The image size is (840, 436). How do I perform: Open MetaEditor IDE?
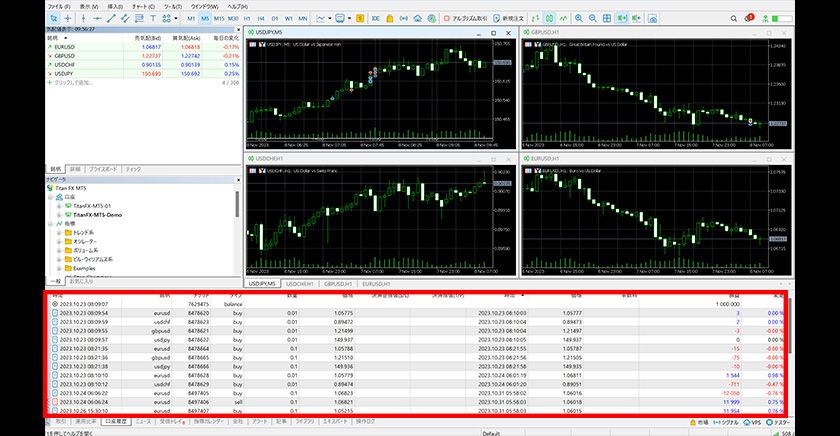tap(376, 18)
